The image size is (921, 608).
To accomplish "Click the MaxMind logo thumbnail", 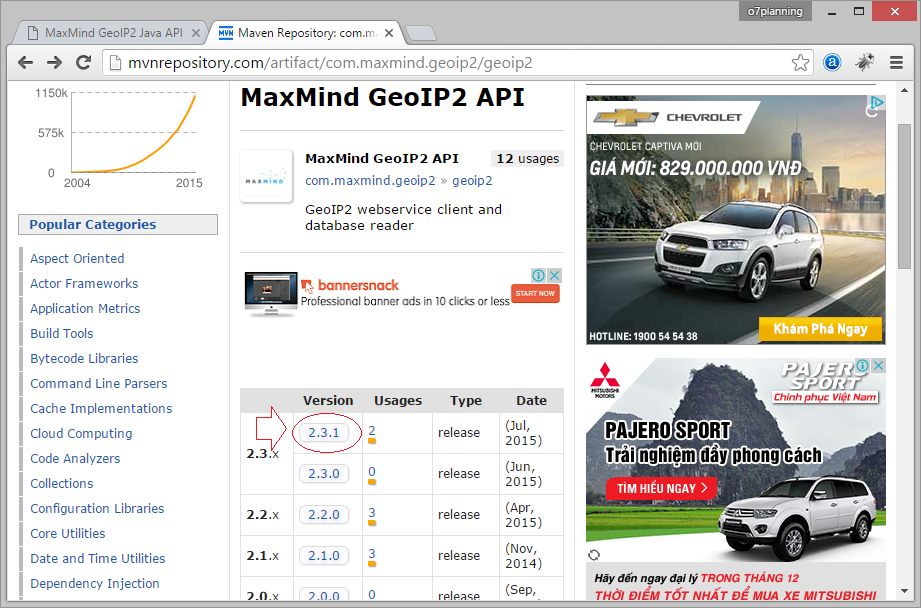I will [266, 176].
